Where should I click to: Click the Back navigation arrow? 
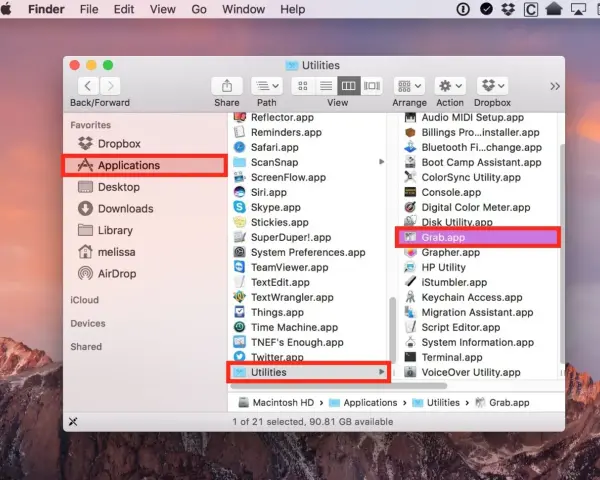point(88,86)
